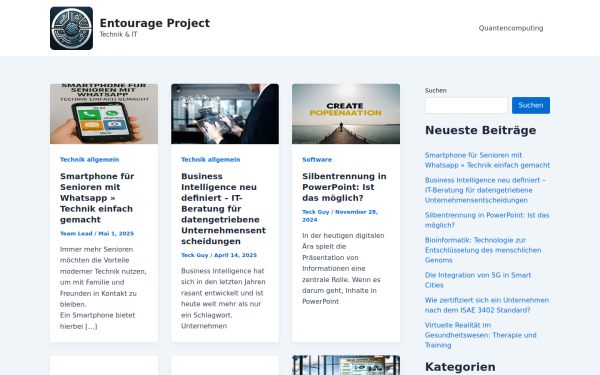Screen dimensions: 600x375
Task: Click the Mai 1, 2025 date
Action: pos(116,233)
